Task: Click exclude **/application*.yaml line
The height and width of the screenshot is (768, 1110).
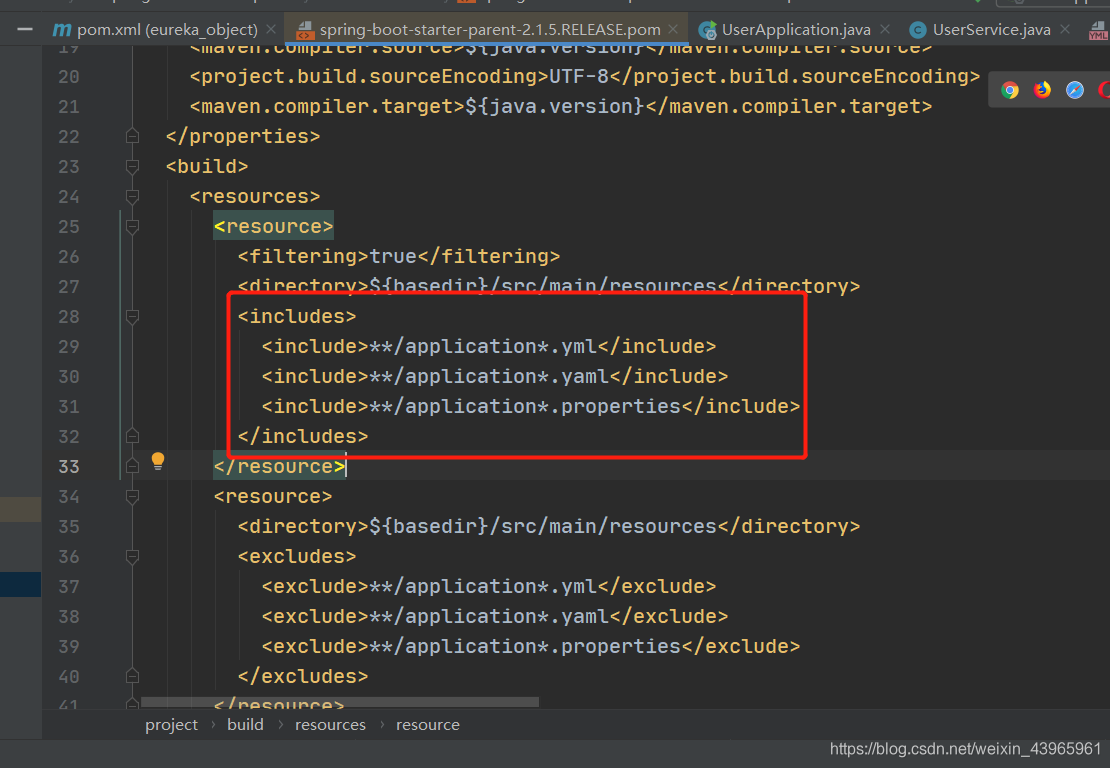Action: (495, 617)
